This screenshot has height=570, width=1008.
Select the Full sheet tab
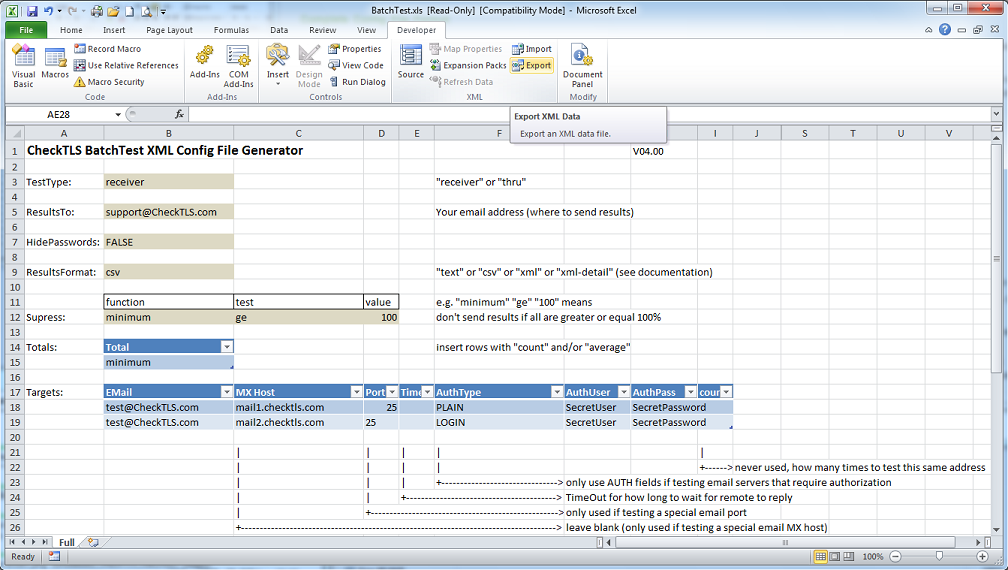[x=66, y=542]
